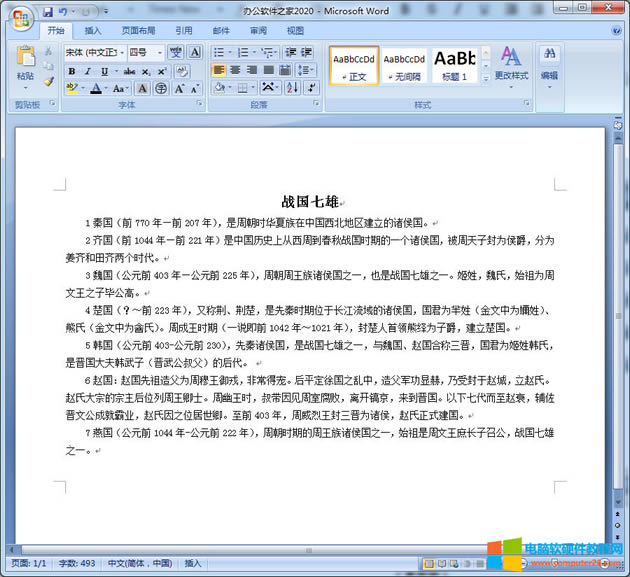Open the underline style dropdown arrow
630x577 pixels.
click(x=117, y=72)
